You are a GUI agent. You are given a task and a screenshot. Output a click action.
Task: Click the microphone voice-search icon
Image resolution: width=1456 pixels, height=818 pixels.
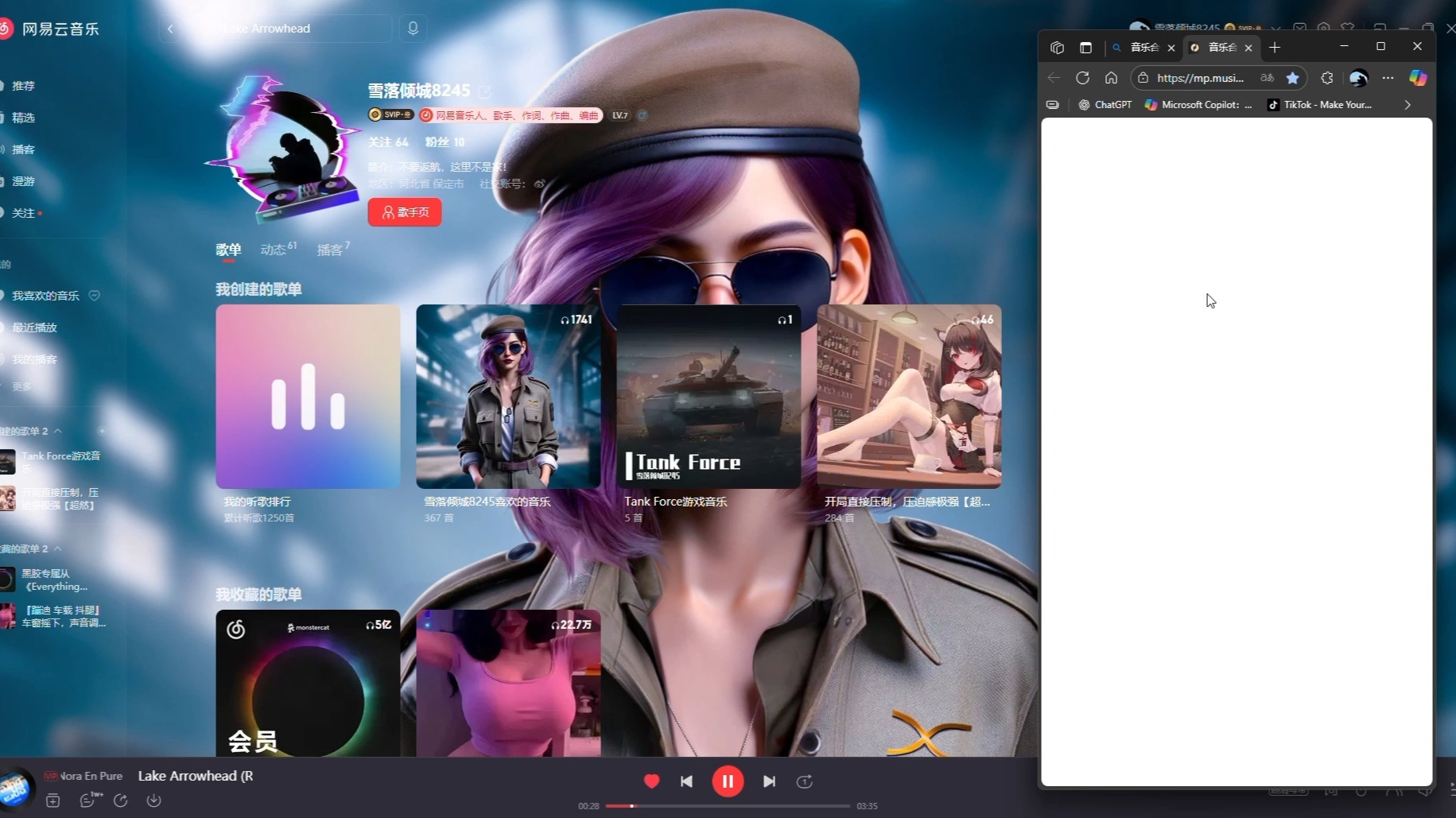tap(413, 29)
